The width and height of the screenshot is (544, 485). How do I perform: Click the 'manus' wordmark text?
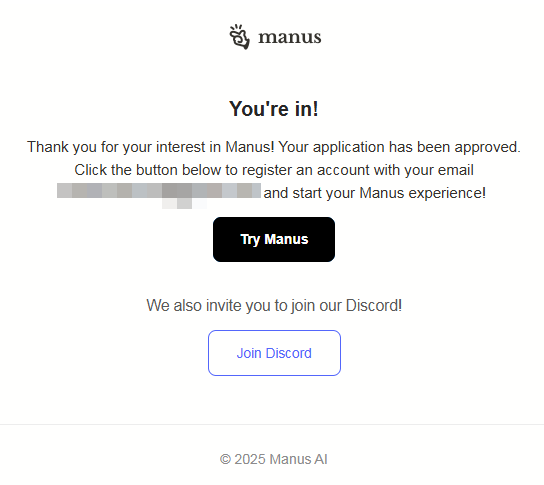tap(290, 37)
